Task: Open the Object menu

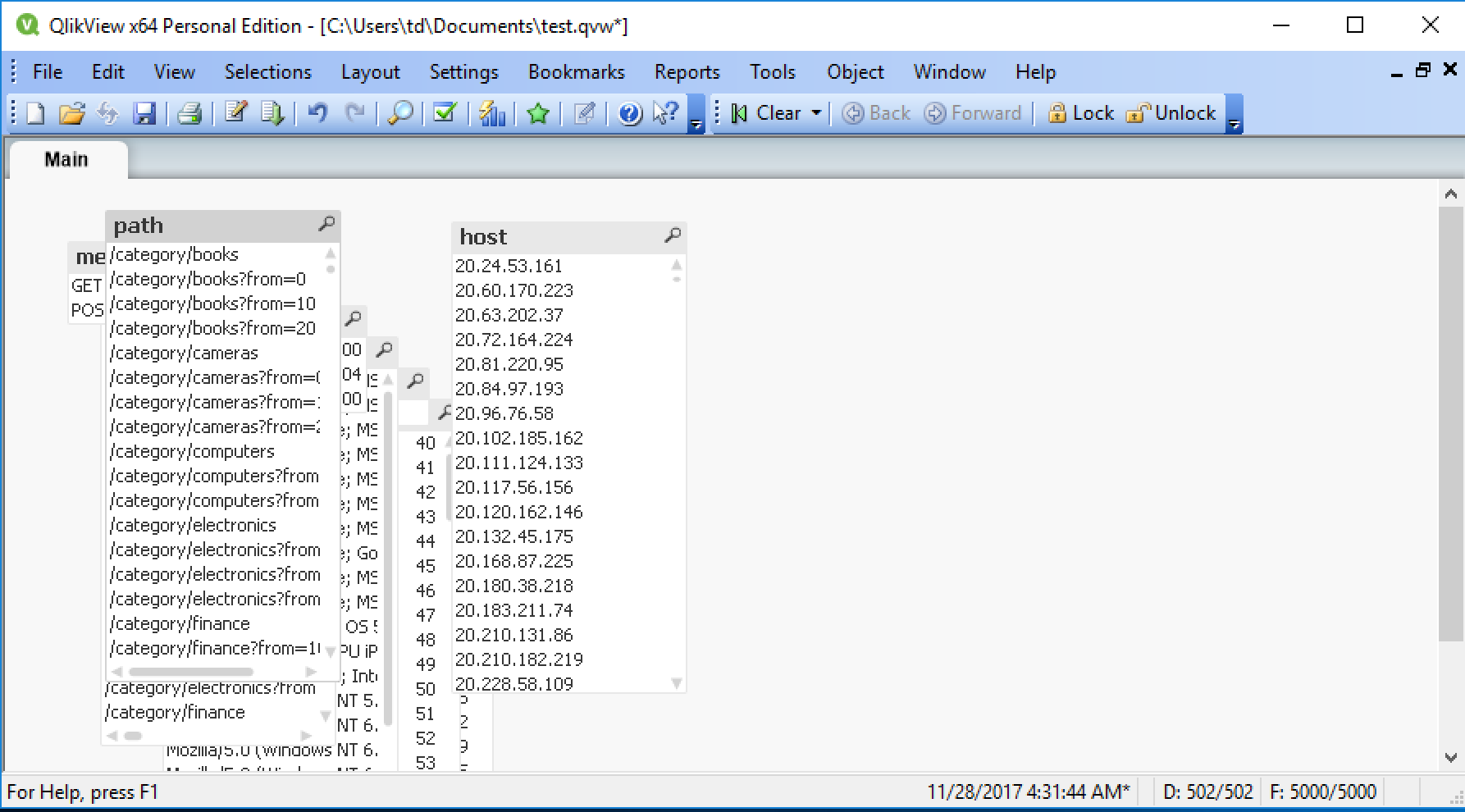Action: pyautogui.click(x=856, y=72)
